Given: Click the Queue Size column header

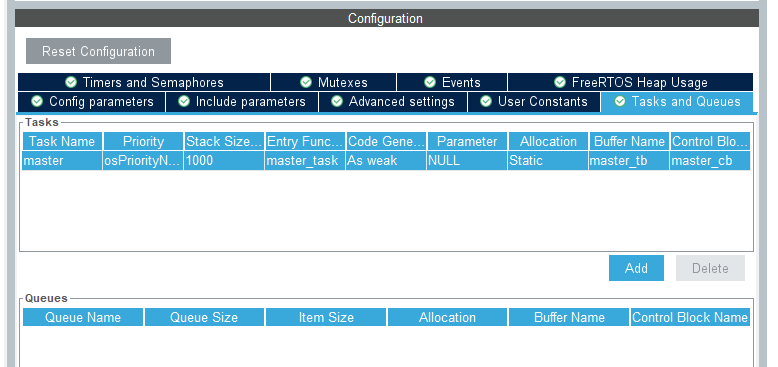Looking at the screenshot, I should click(x=204, y=317).
